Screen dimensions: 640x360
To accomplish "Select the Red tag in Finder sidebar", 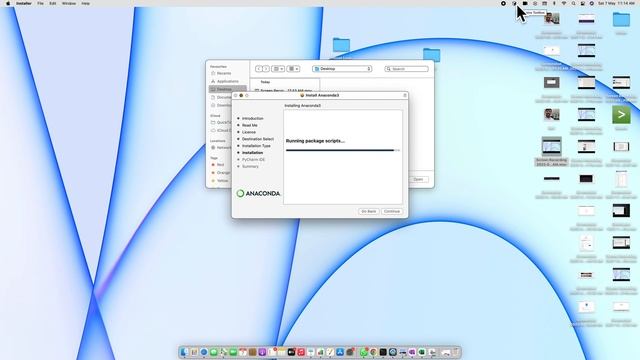I will [220, 164].
